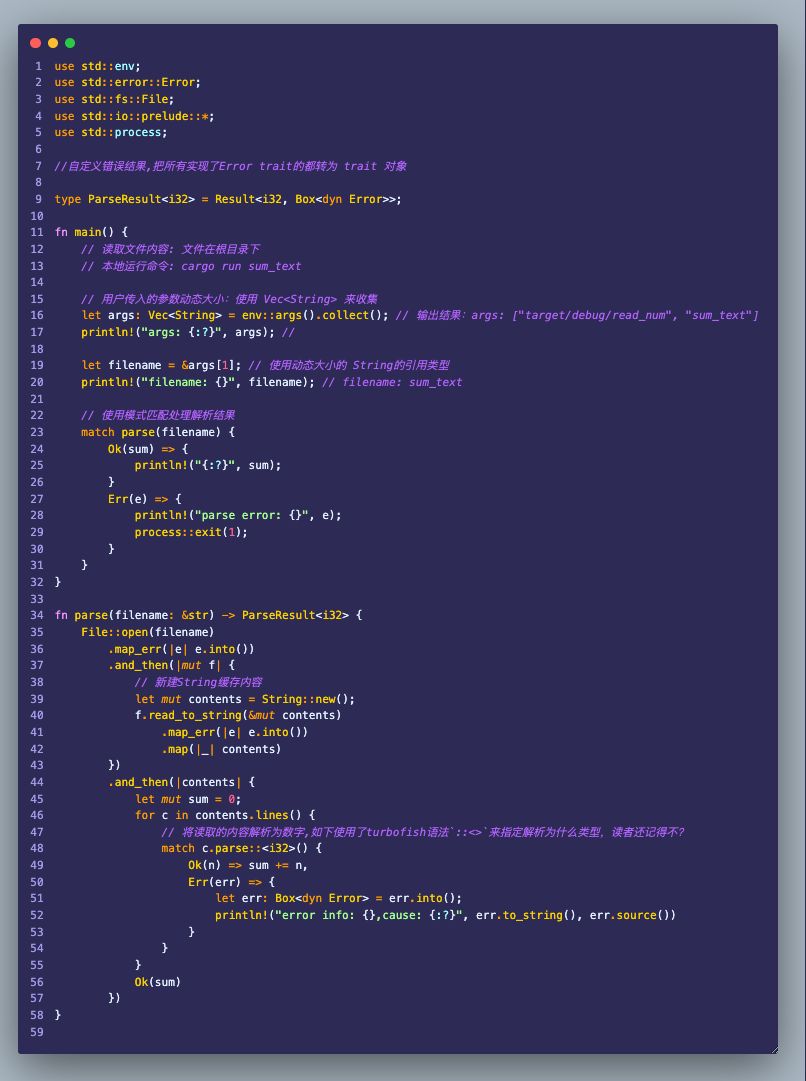Click the line 'use std::io::prelude::*;'

(134, 116)
